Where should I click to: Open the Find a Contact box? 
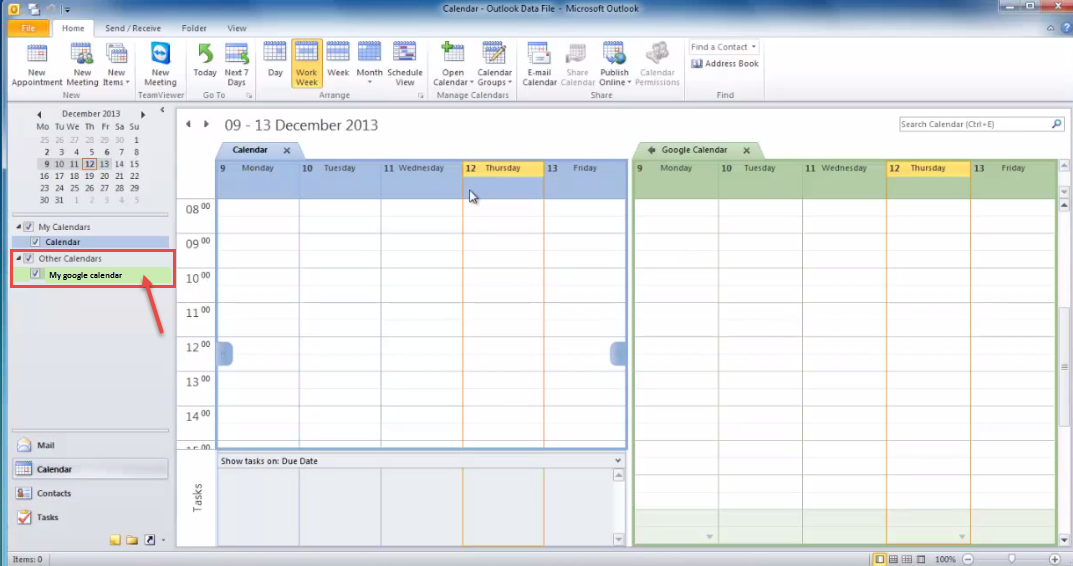pos(723,47)
